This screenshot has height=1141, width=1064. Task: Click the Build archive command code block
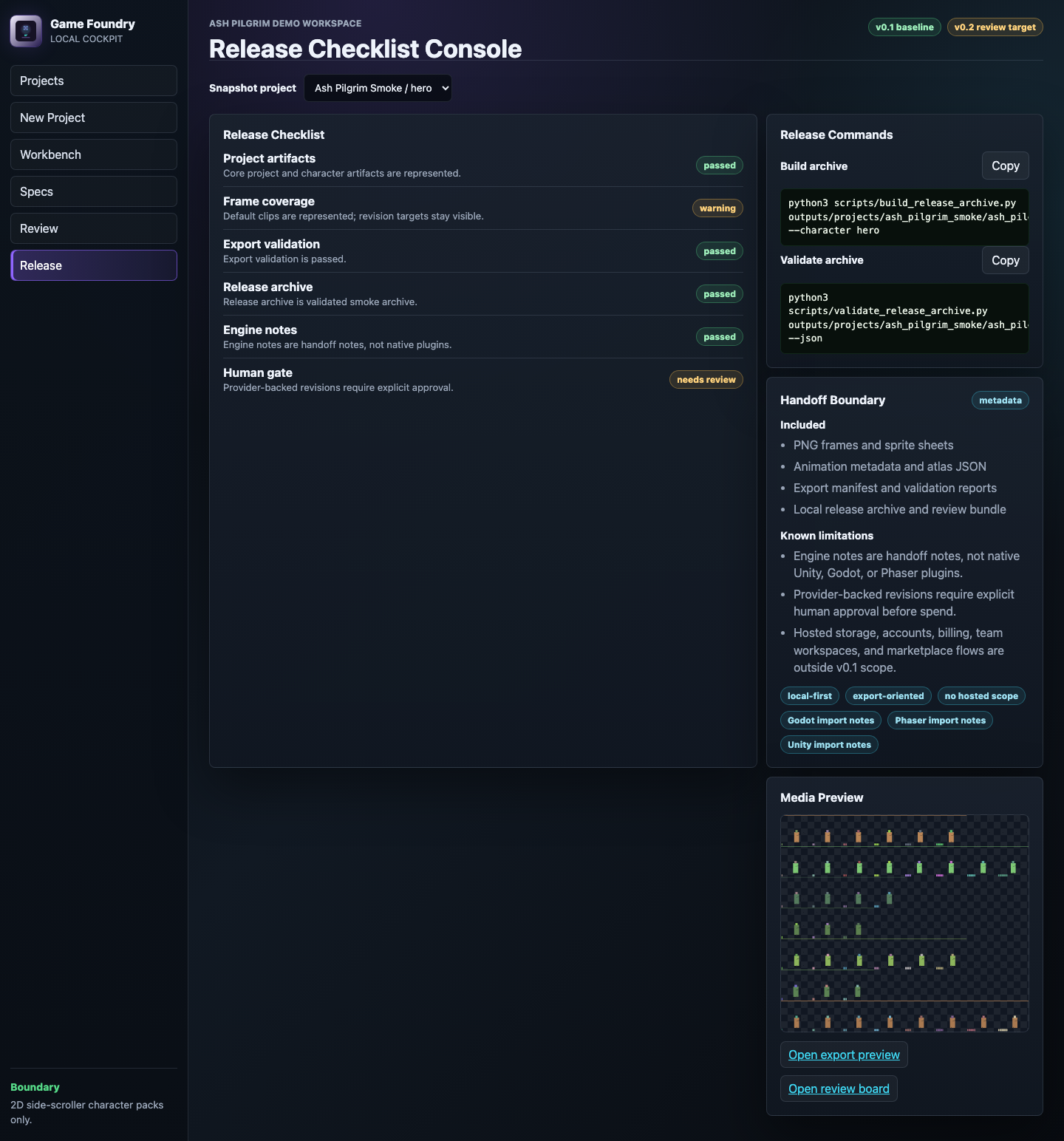click(904, 217)
